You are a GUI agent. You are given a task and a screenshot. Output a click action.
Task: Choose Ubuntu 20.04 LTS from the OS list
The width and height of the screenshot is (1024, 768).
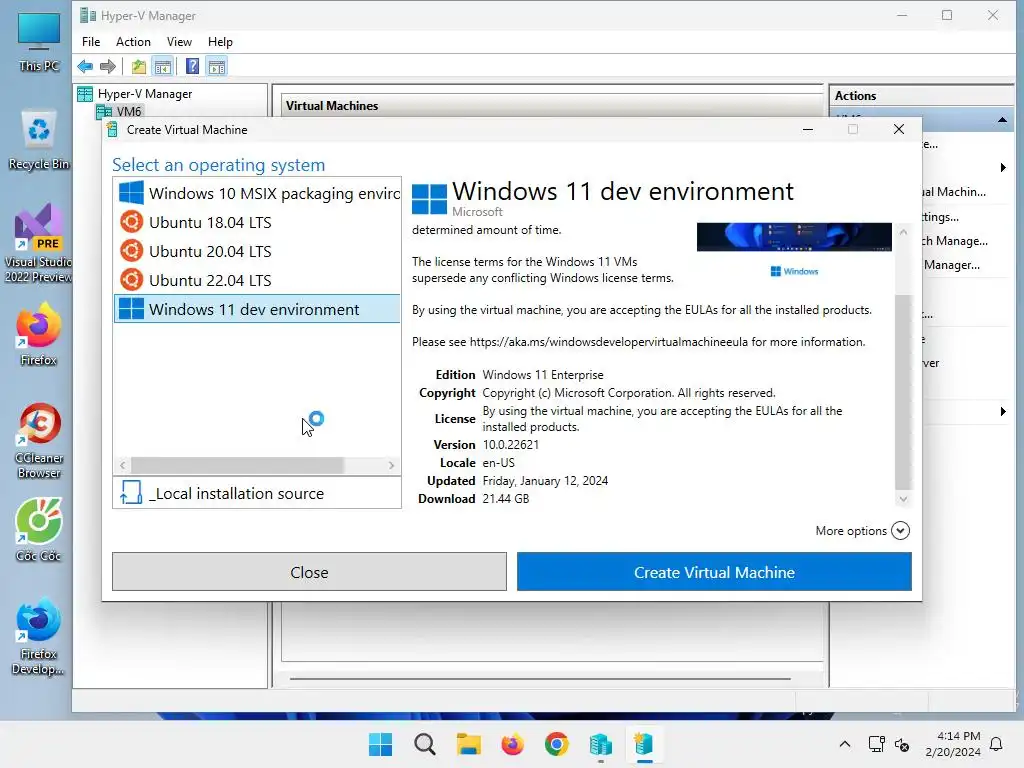[x=258, y=251]
